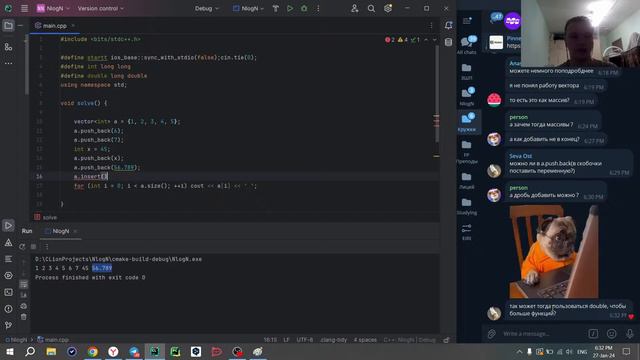Click the print console output icon
640x360 pixels.
click(x=24, y=306)
